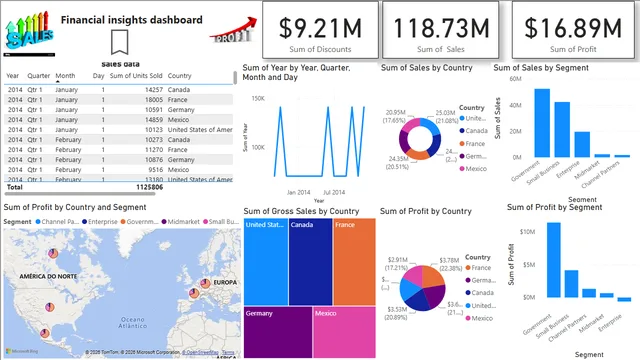Select Small Business bar in Profit by Segment chart
The height and width of the screenshot is (360, 640).
click(x=571, y=284)
